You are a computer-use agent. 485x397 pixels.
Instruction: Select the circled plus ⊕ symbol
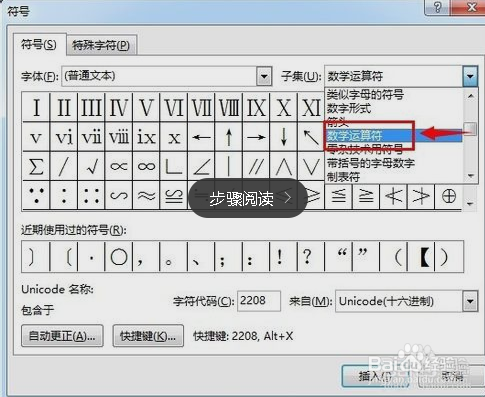click(449, 196)
